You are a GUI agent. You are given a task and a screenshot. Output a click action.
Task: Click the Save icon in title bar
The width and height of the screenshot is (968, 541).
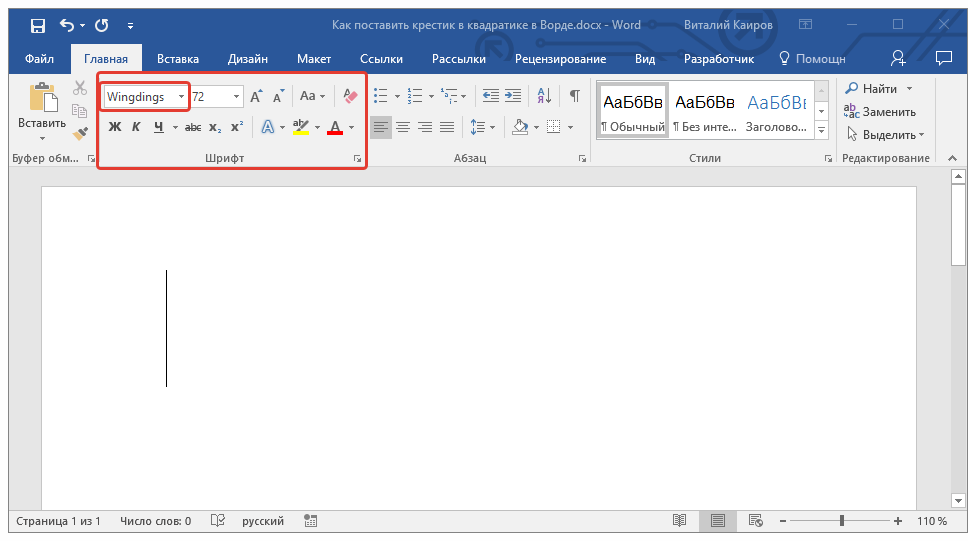point(37,25)
